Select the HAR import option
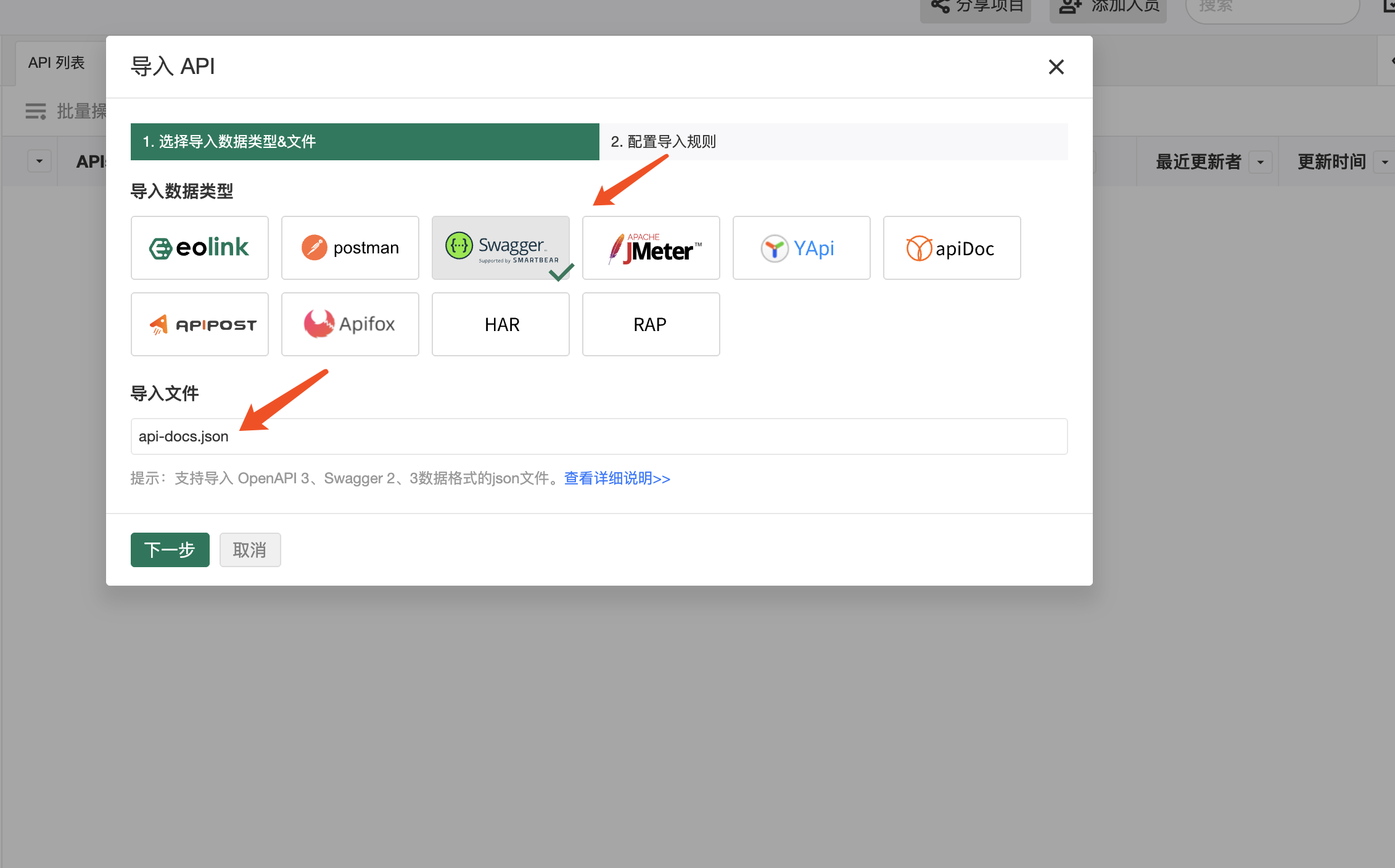Viewport: 1395px width, 868px height. (500, 324)
